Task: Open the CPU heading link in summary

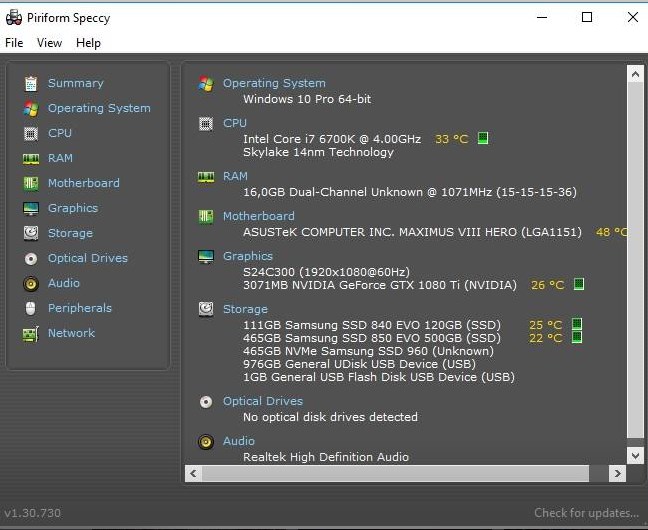Action: pyautogui.click(x=235, y=123)
